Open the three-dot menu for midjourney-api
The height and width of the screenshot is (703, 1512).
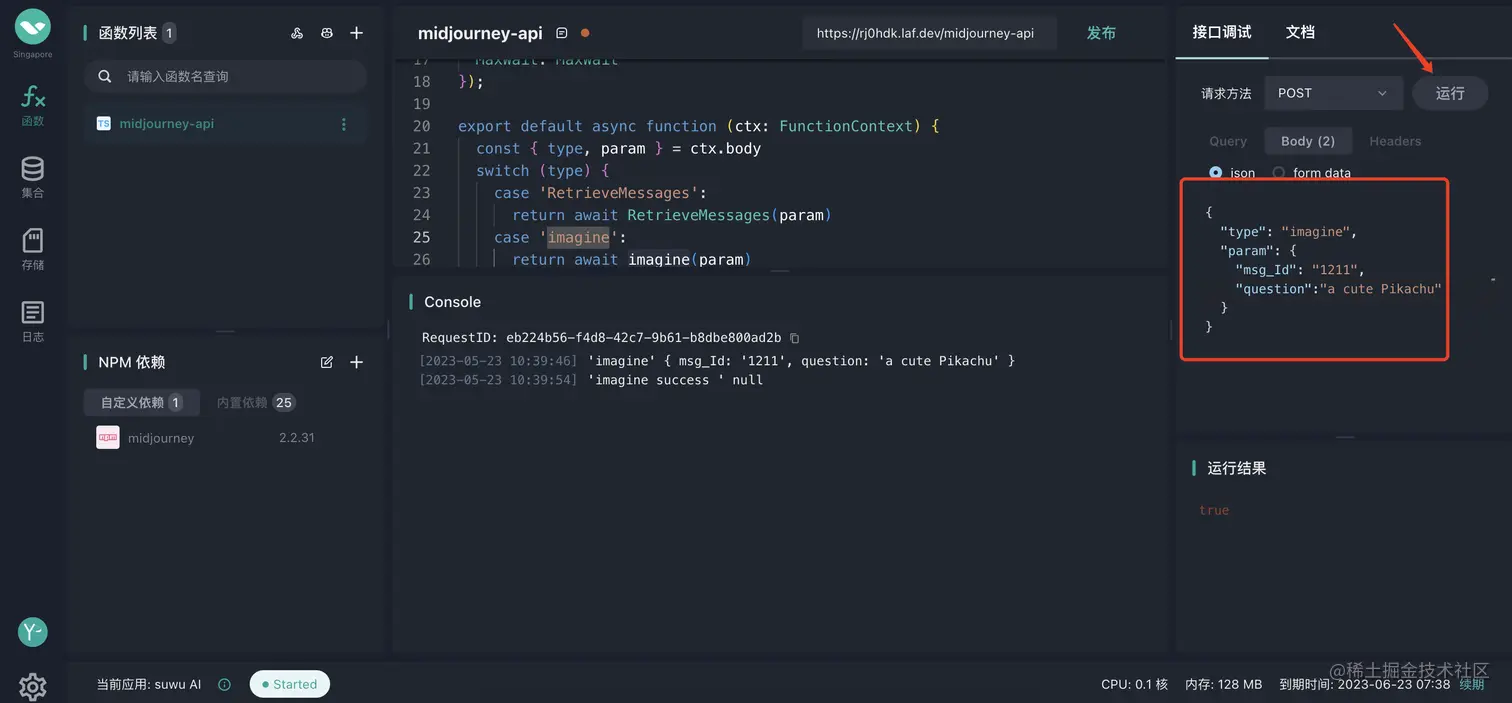point(344,124)
